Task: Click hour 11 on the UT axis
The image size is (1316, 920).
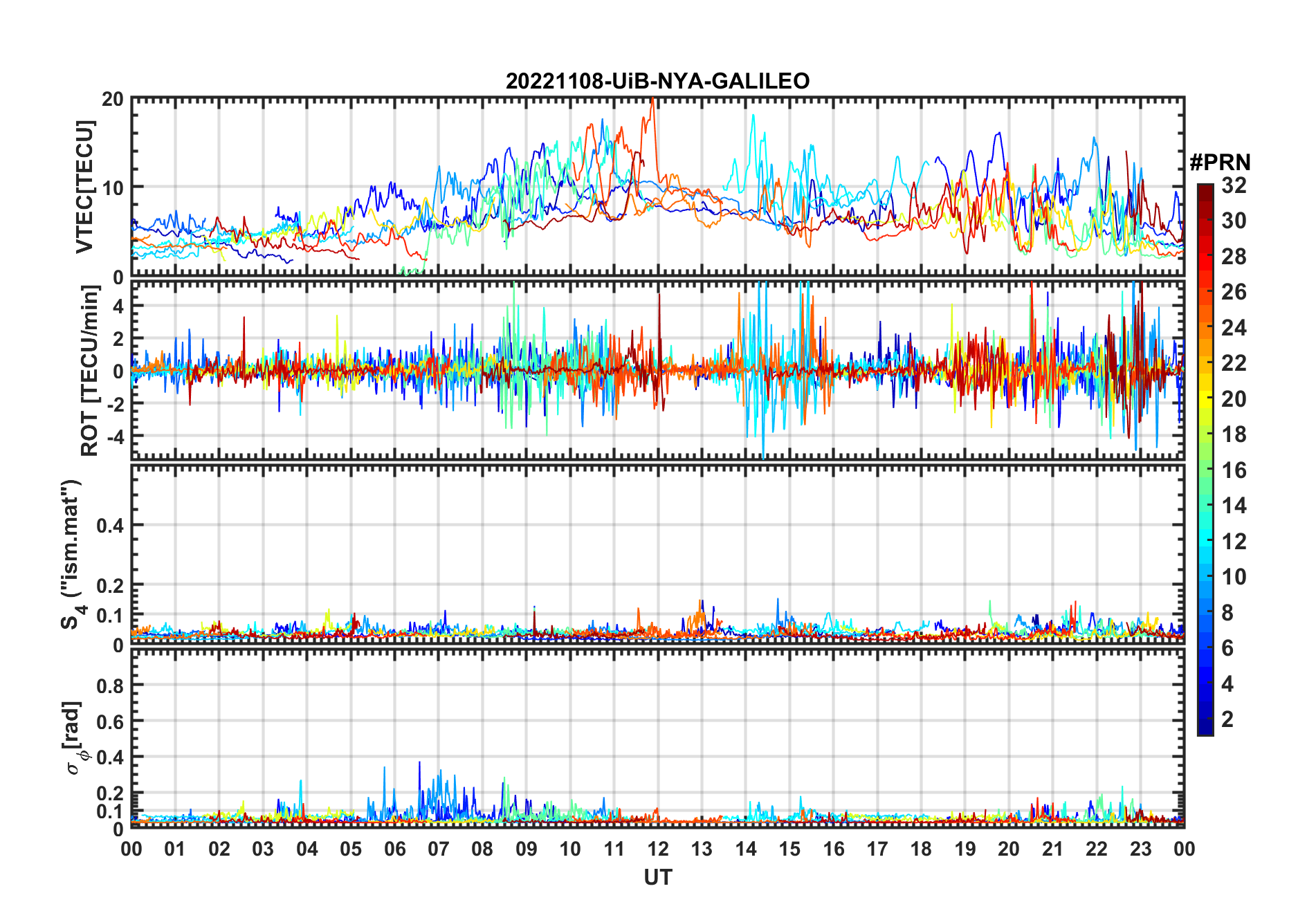Action: point(614,849)
